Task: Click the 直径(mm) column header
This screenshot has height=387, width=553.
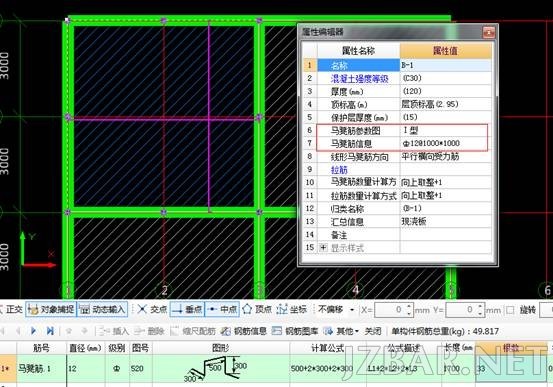Action: 85,348
